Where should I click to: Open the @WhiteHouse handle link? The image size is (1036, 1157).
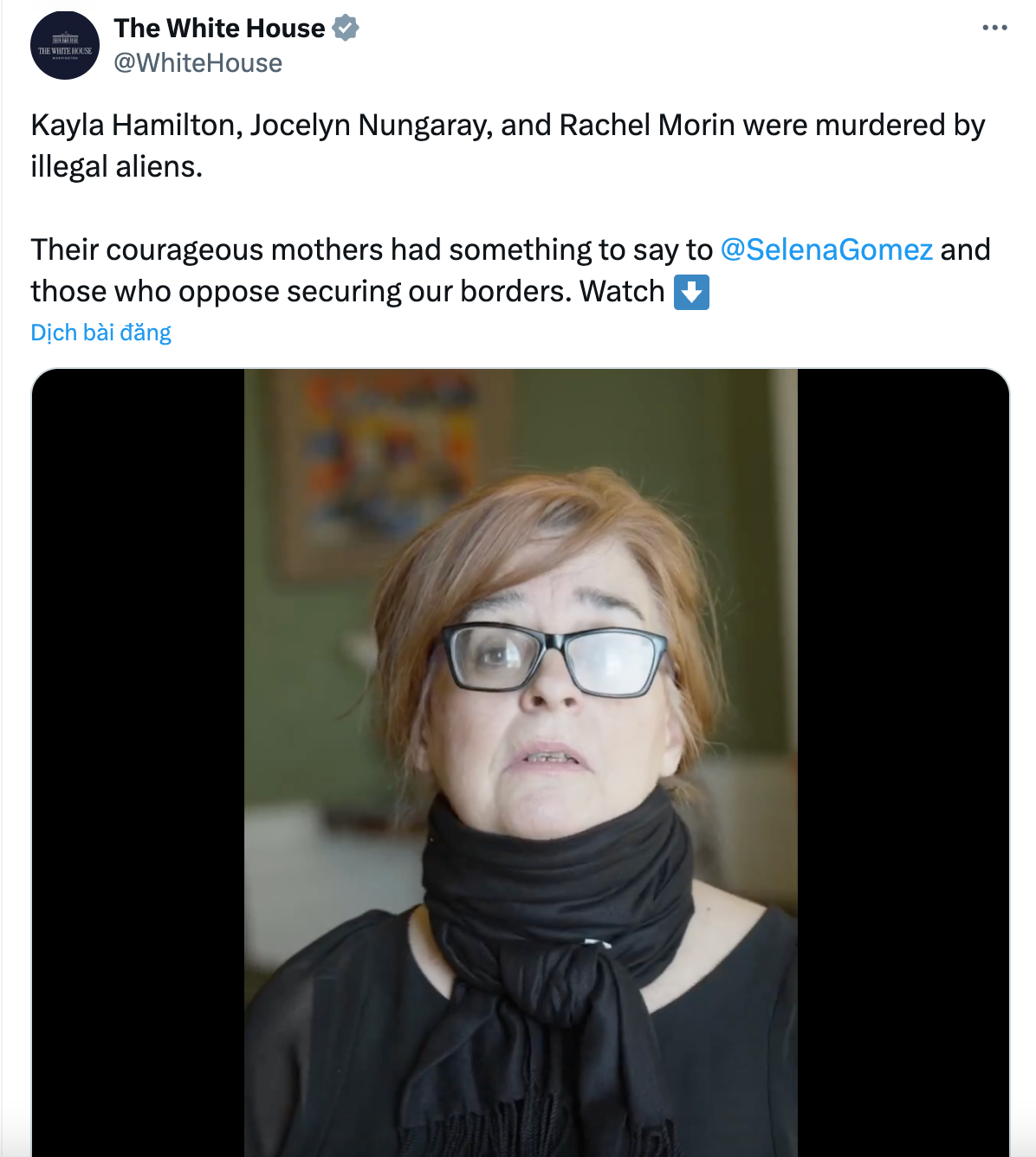pos(197,63)
